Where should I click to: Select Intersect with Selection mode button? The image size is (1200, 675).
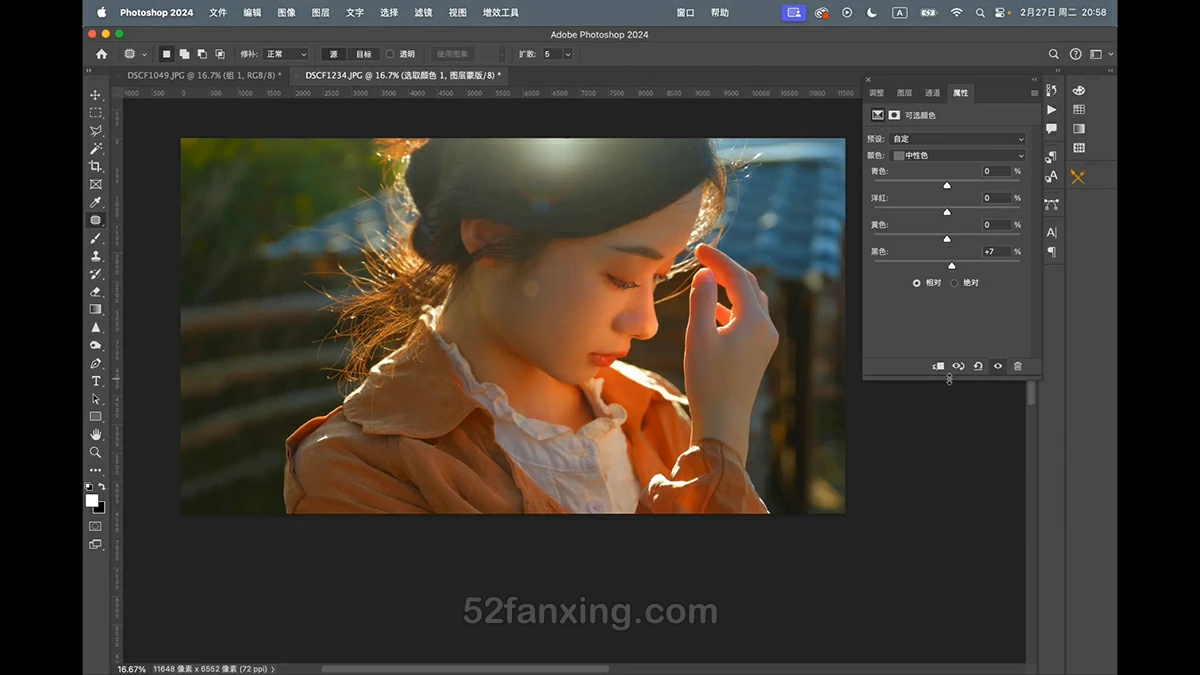(220, 54)
